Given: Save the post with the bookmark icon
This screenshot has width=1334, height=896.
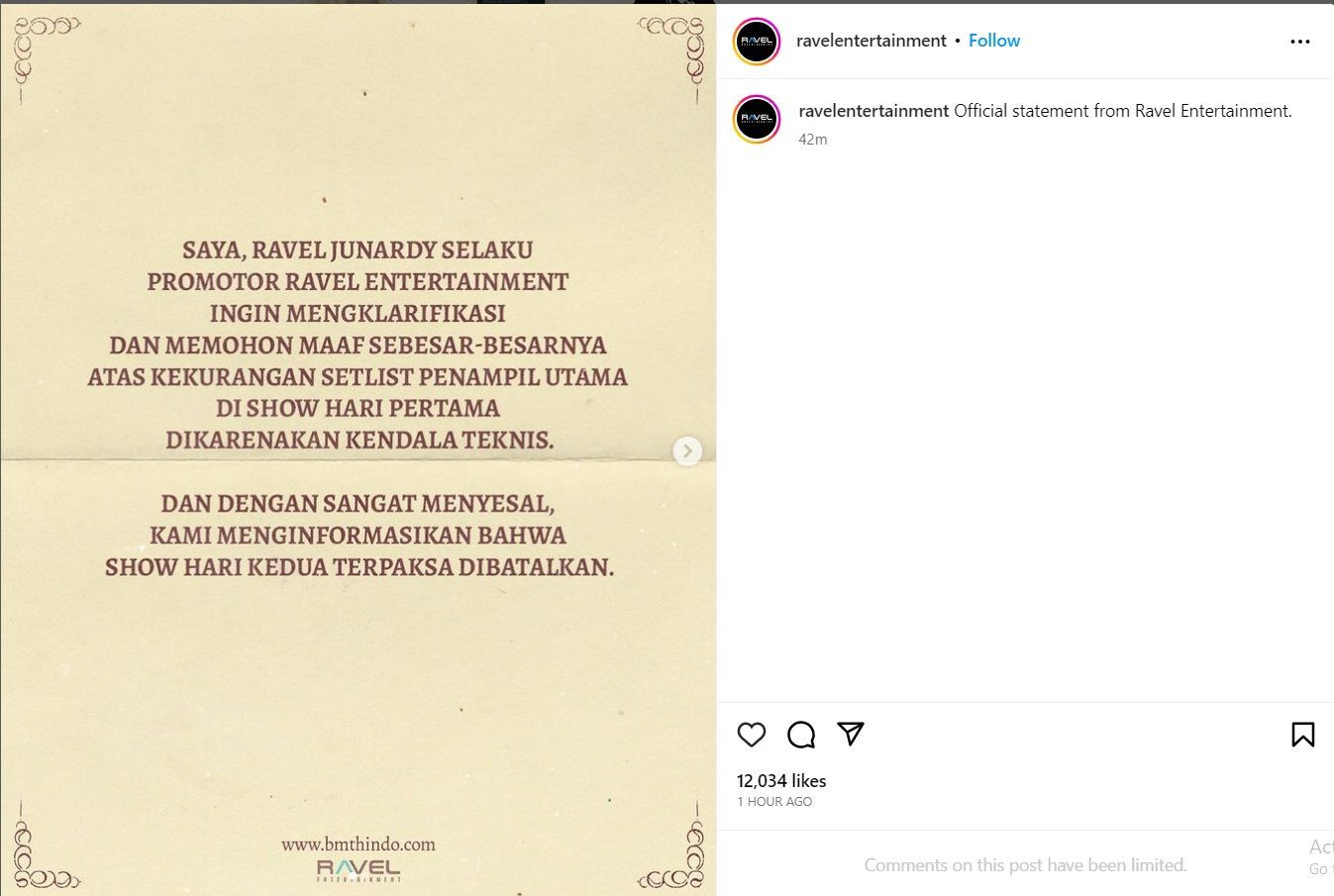Looking at the screenshot, I should click(x=1303, y=734).
